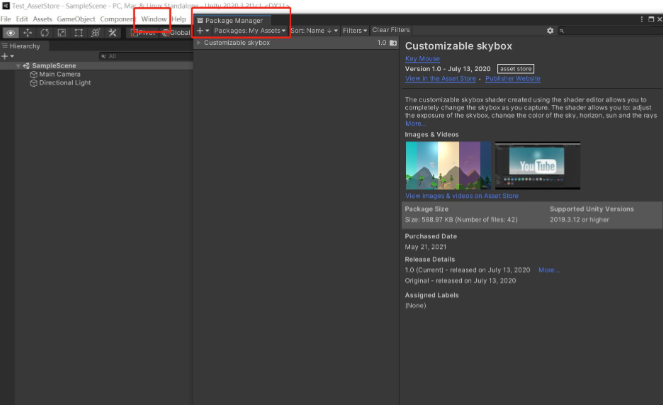Open the Sort: Name dropdown
The height and width of the screenshot is (405, 663).
pos(314,31)
